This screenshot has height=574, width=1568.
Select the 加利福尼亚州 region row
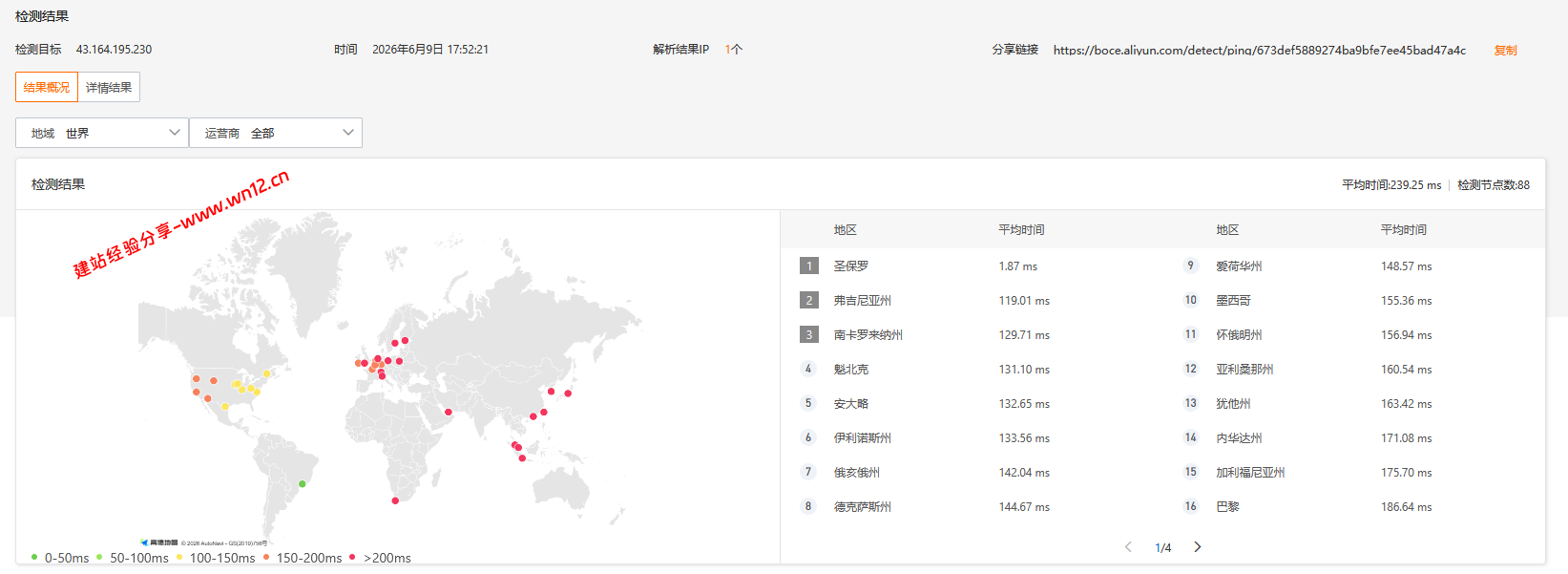coord(1354,473)
